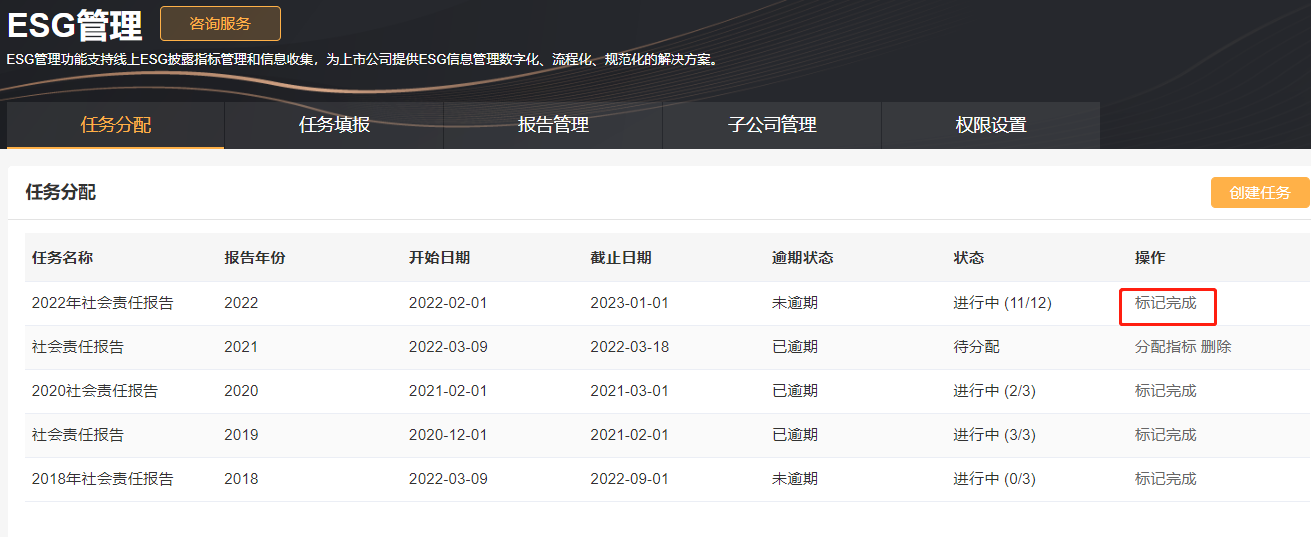This screenshot has height=537, width=1311.
Task: Click the deadline 2023-01-01 cell
Action: 629,303
